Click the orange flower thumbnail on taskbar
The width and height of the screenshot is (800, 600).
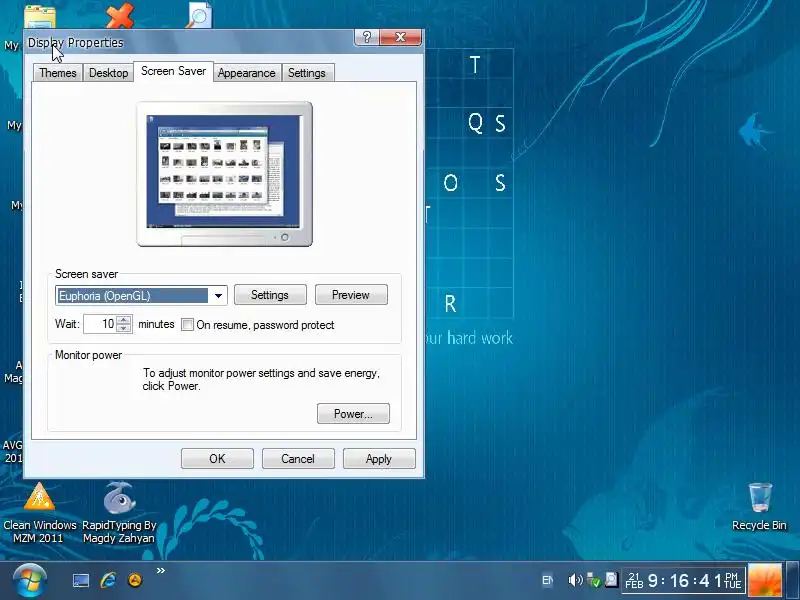[x=765, y=580]
